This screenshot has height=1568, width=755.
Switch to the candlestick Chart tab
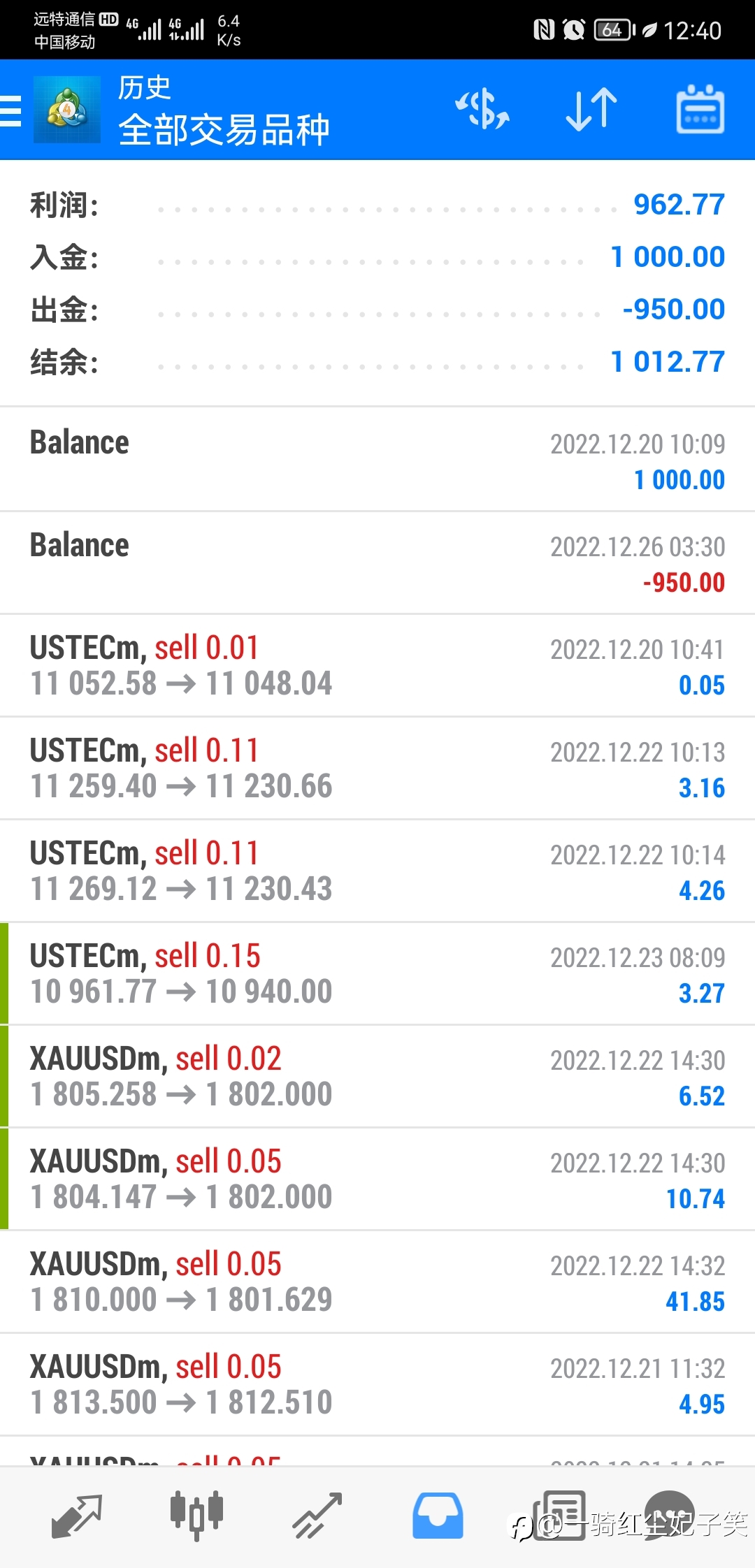[196, 1516]
